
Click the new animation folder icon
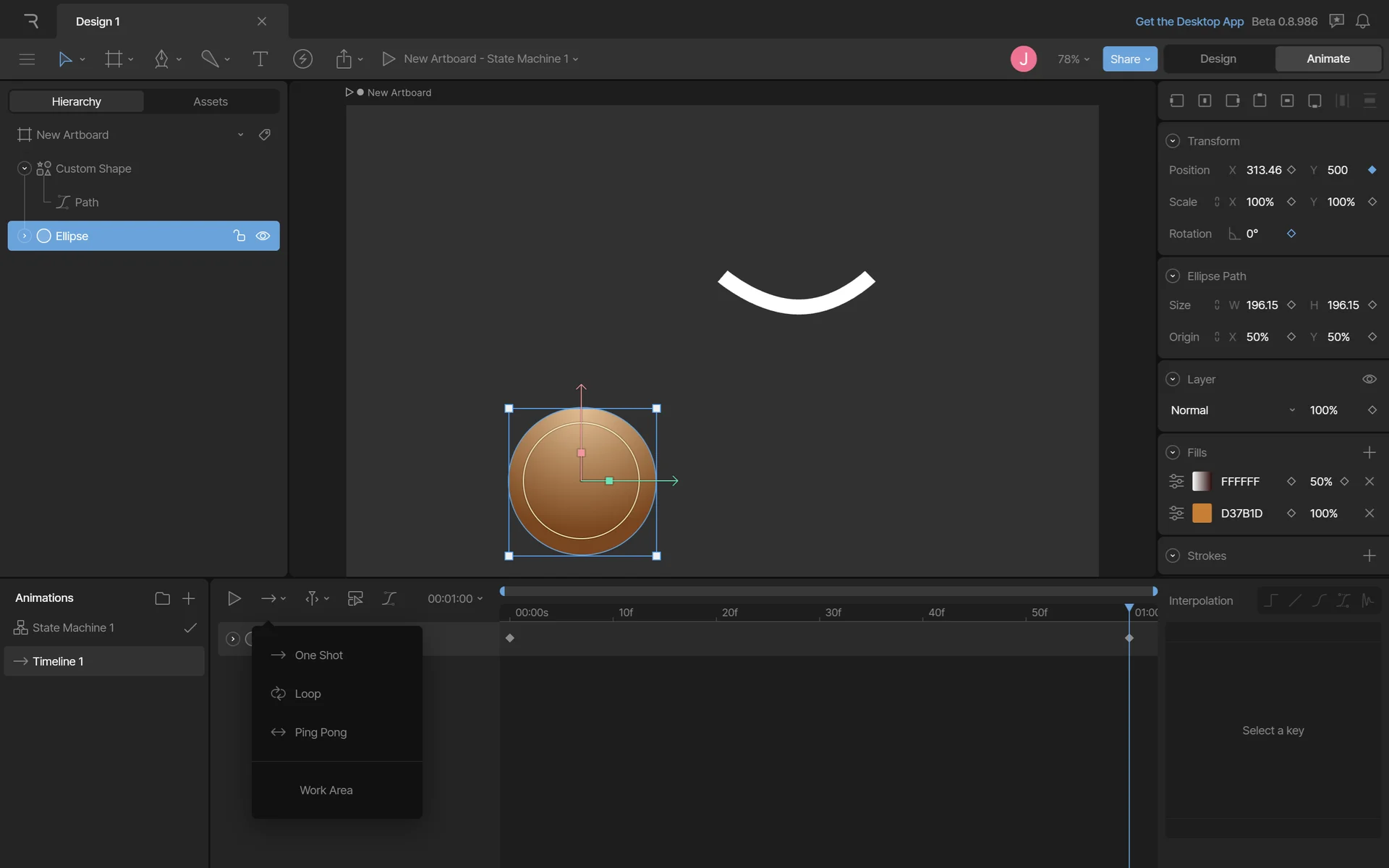point(162,598)
